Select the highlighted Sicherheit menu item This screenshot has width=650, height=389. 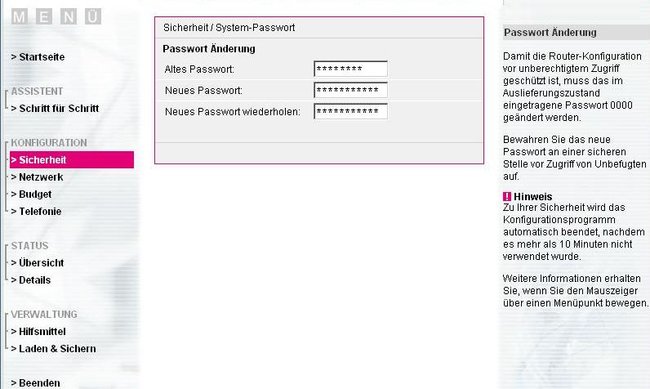(x=72, y=160)
